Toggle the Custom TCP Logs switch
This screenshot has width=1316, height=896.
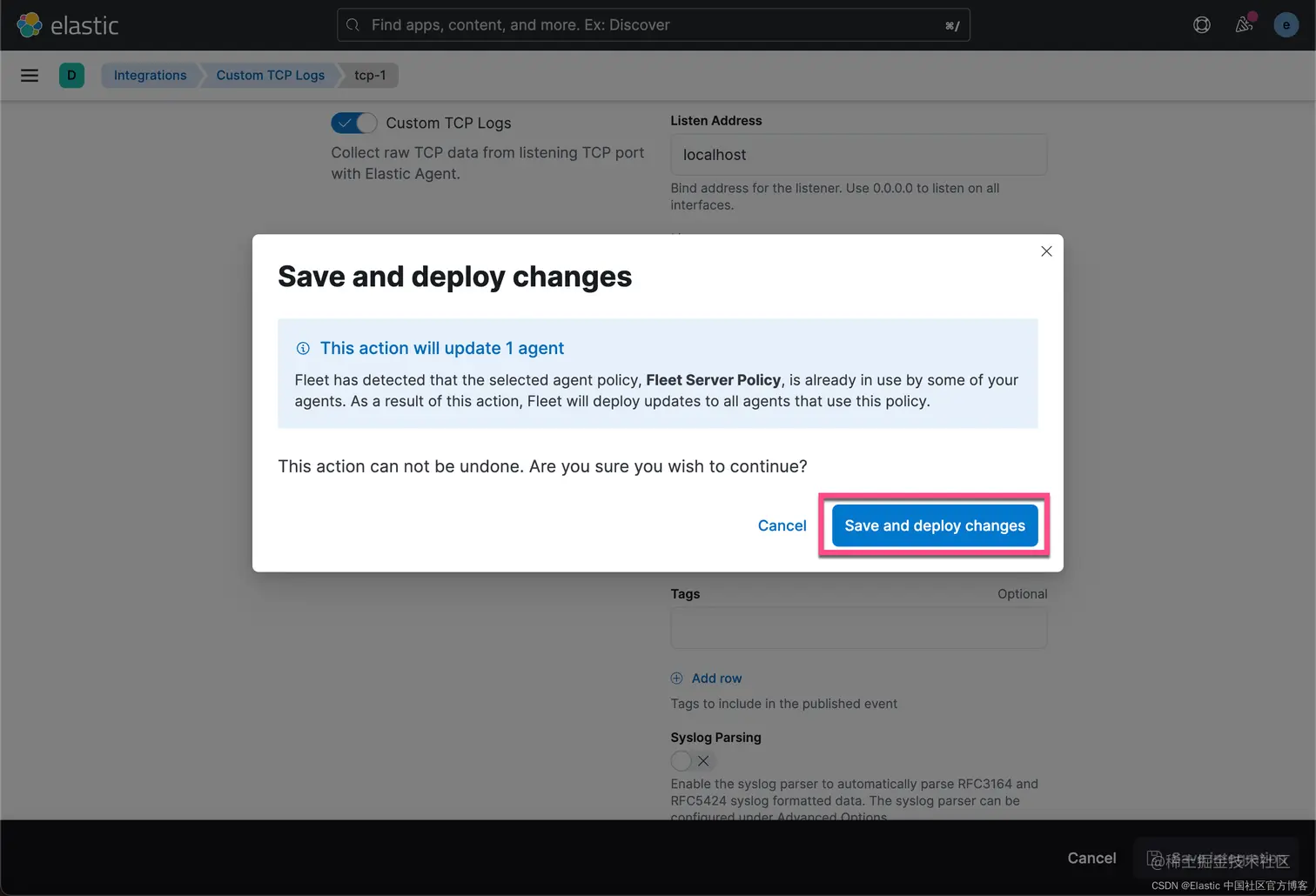353,123
